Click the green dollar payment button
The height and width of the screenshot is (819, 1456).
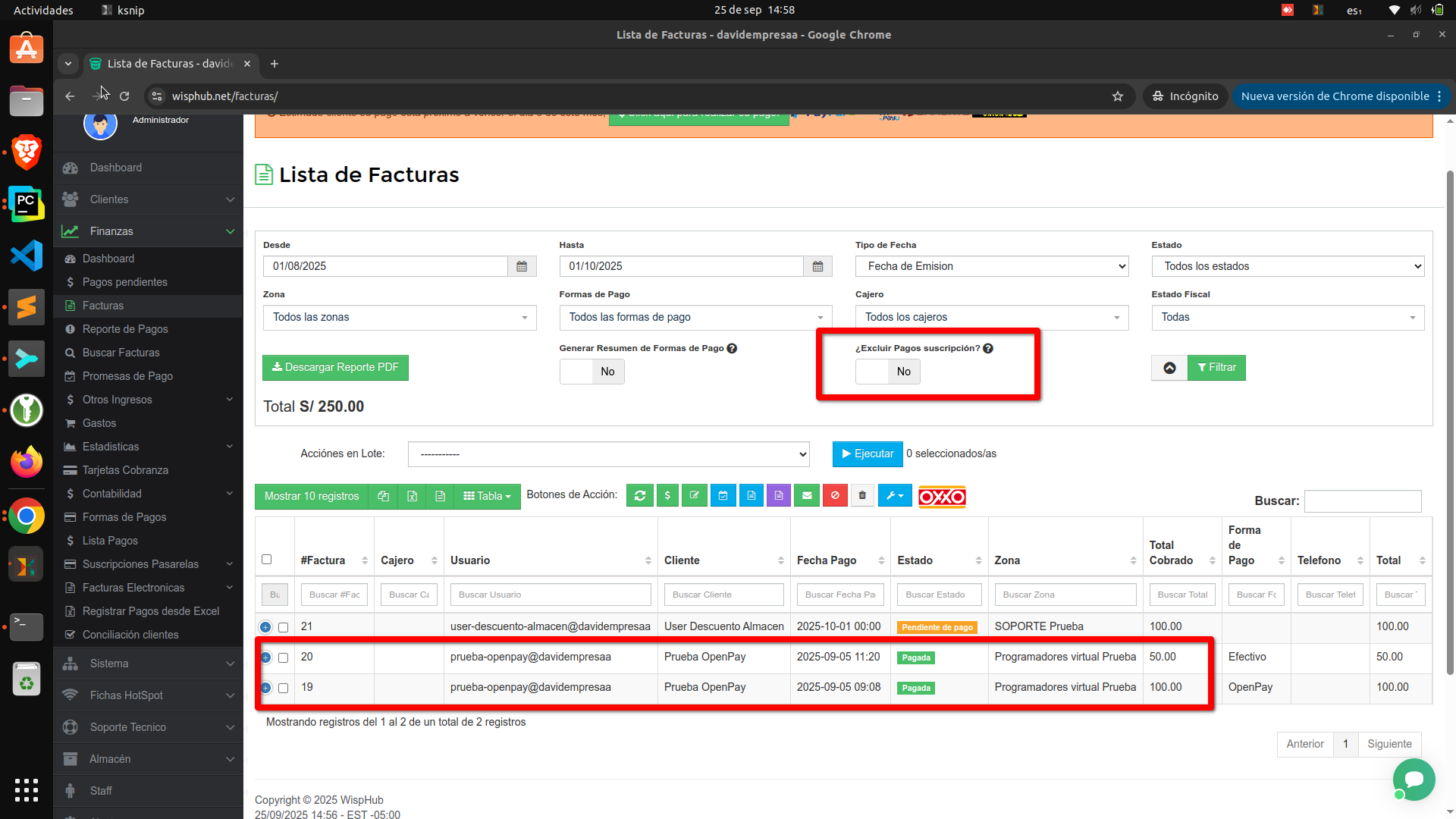667,496
